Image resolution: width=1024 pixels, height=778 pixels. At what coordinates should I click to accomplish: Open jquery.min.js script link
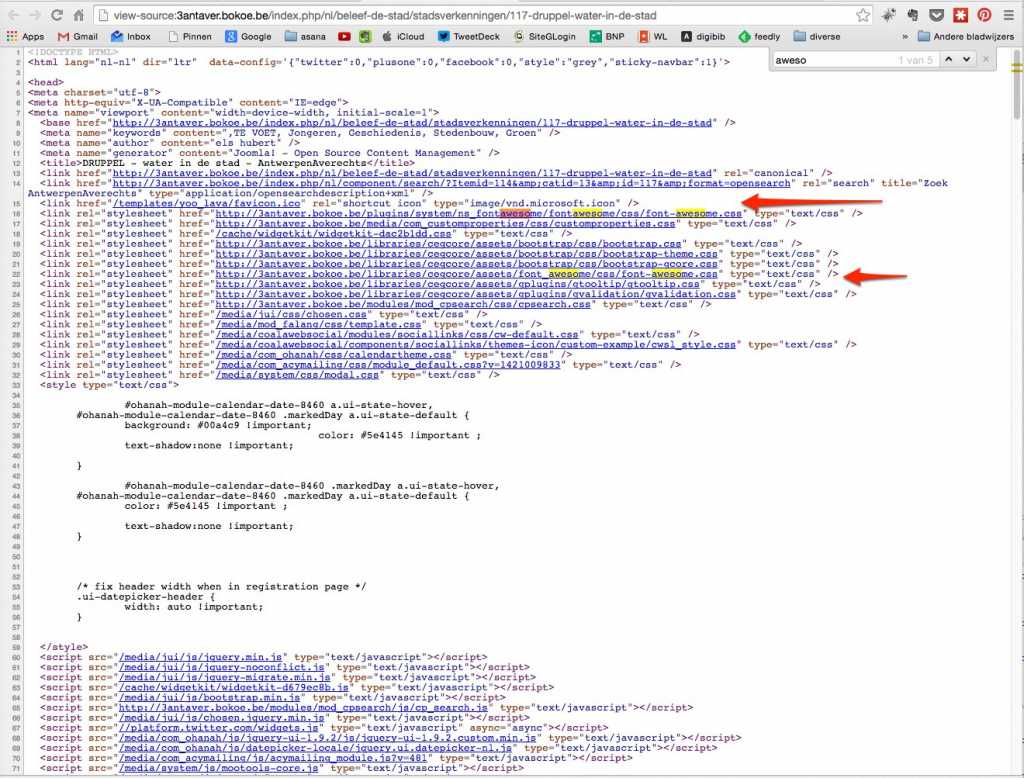[x=200, y=657]
